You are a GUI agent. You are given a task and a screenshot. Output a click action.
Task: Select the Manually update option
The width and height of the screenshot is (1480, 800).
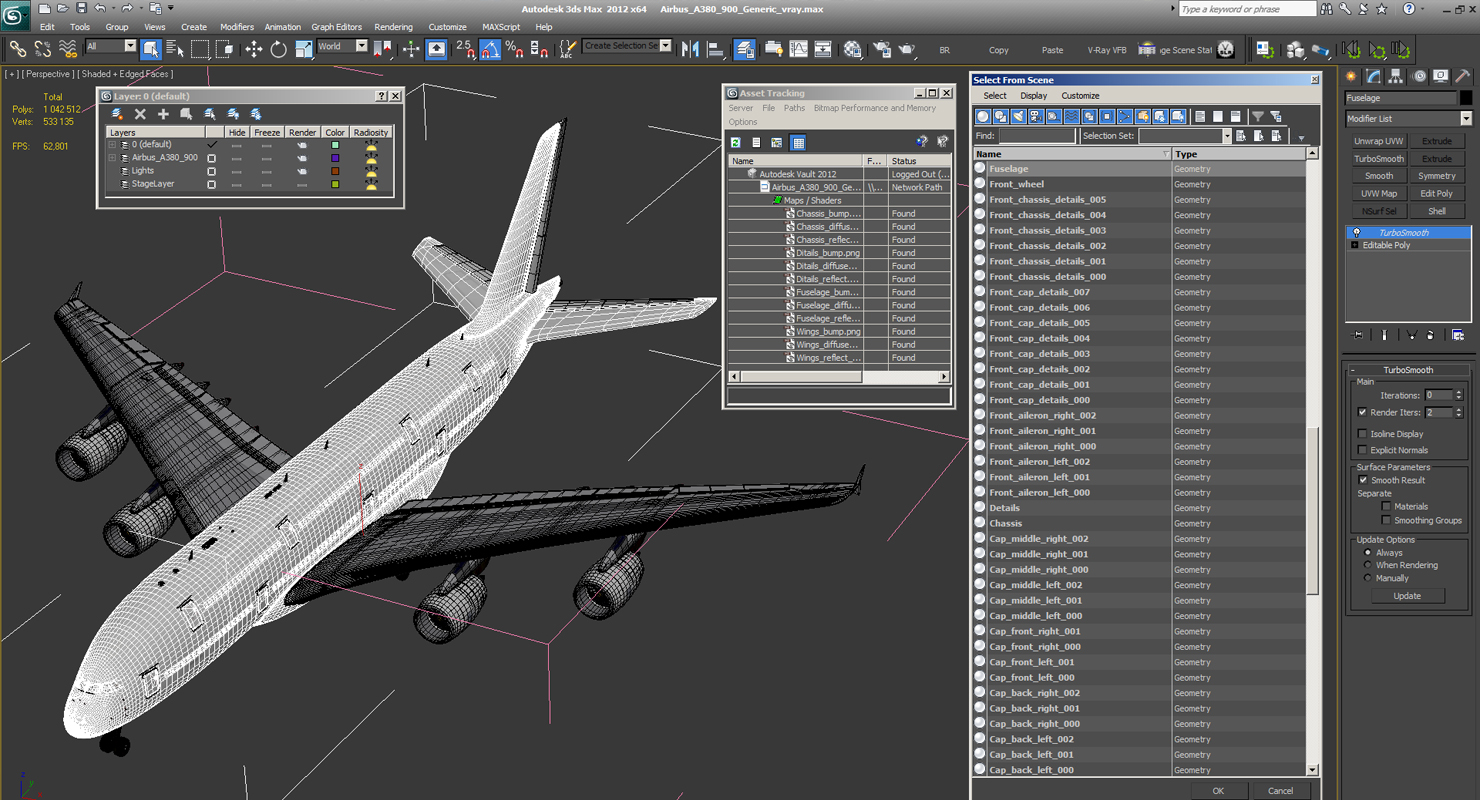[1368, 578]
